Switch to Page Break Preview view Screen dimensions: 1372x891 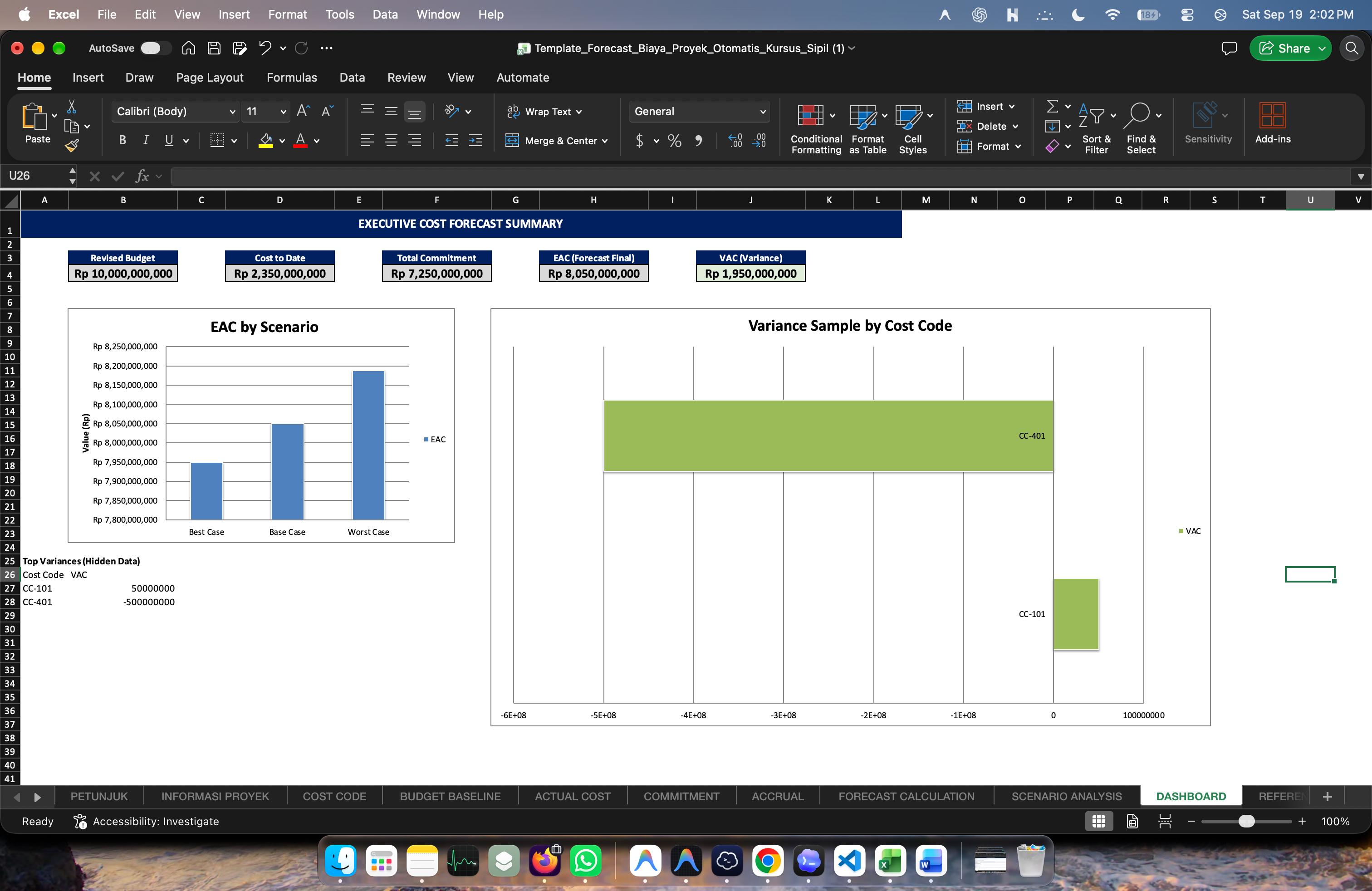pyautogui.click(x=1165, y=821)
